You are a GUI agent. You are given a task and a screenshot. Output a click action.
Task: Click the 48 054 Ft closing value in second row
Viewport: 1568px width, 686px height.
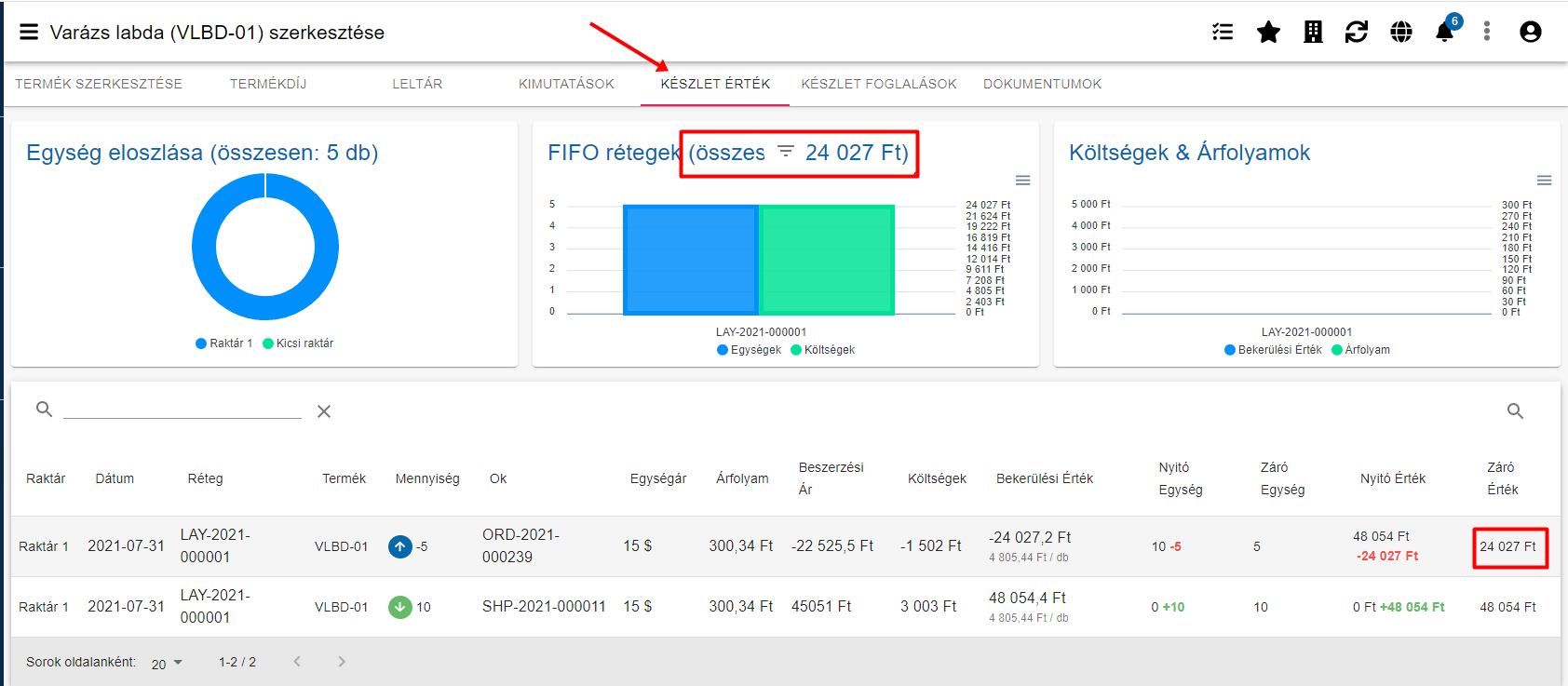pyautogui.click(x=1507, y=607)
